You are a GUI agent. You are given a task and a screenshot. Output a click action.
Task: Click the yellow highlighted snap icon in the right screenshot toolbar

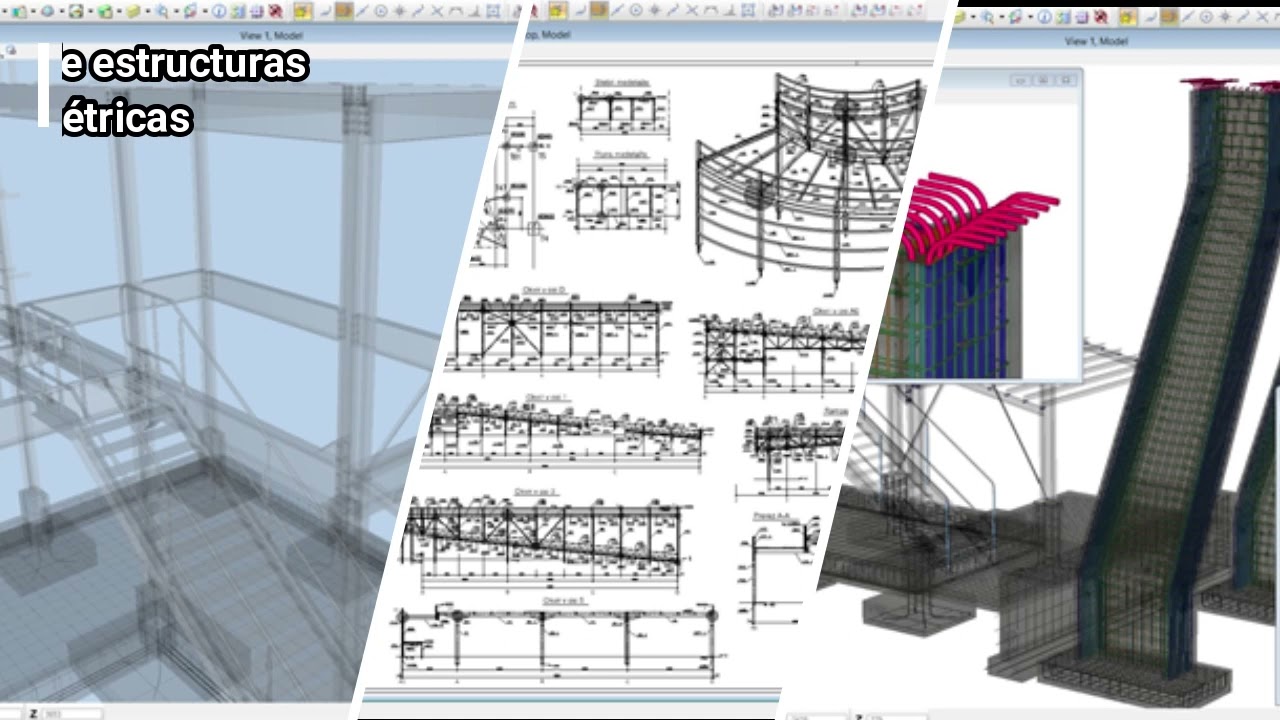click(x=1127, y=17)
